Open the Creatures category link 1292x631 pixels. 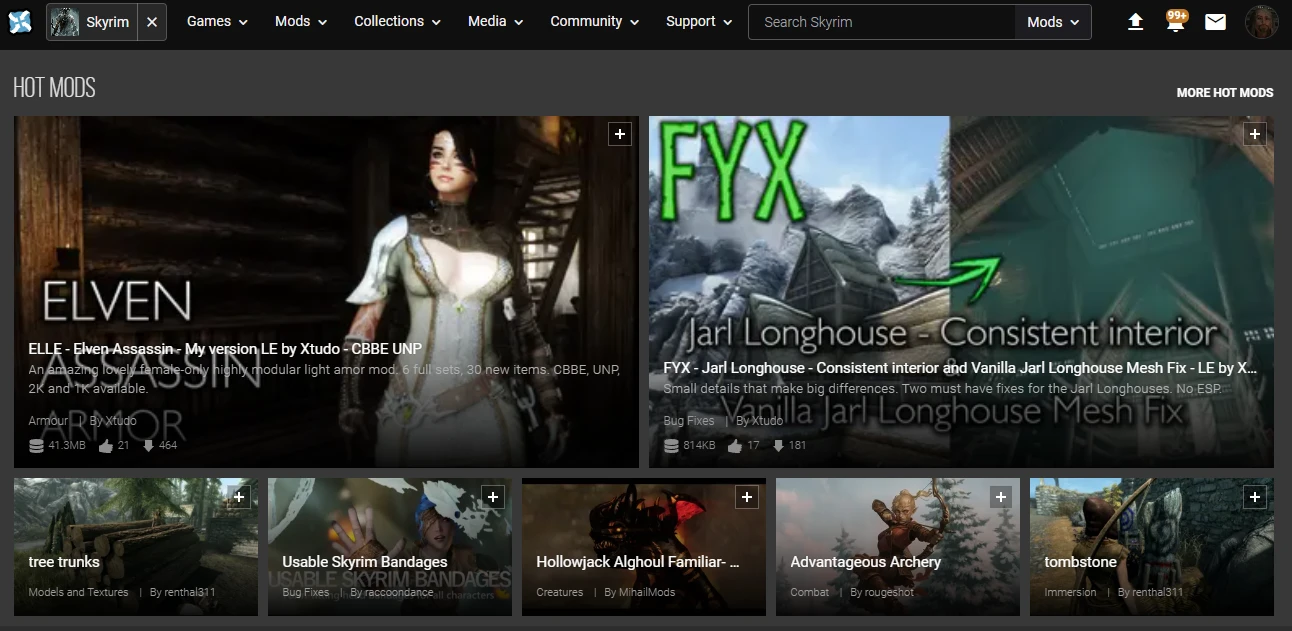(560, 592)
